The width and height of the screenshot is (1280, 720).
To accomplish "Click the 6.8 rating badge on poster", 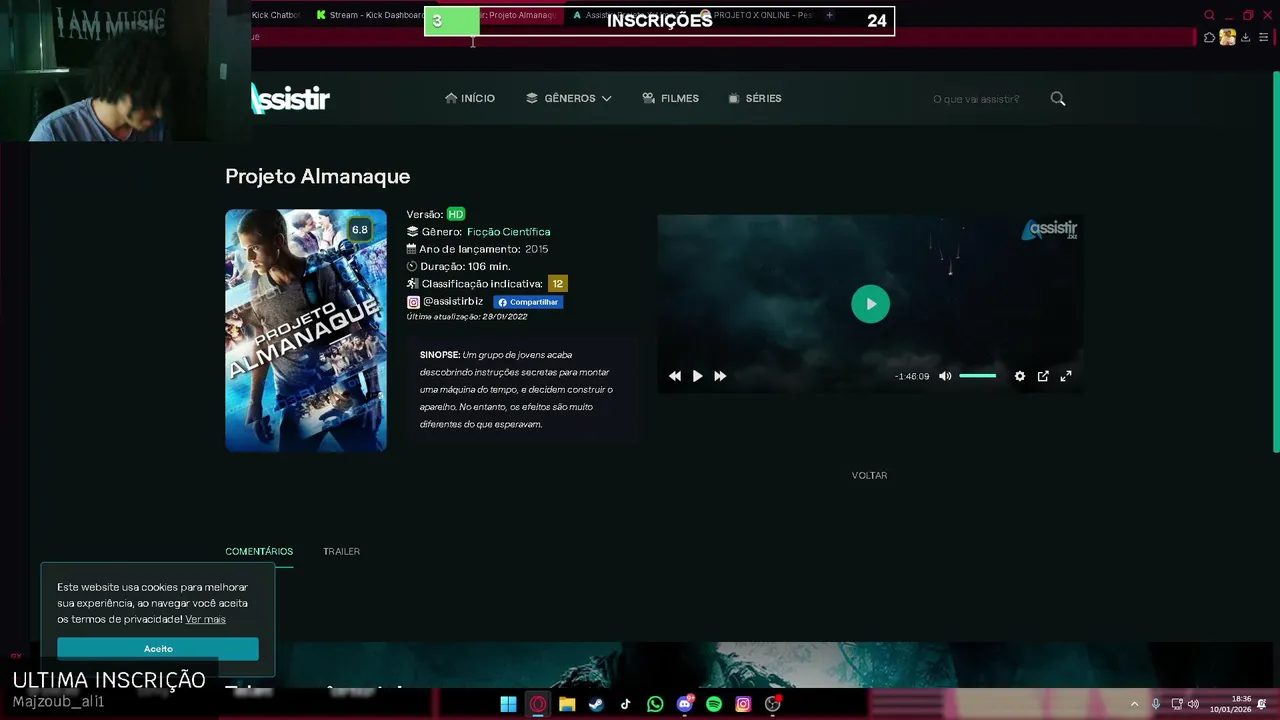I will click(x=359, y=230).
